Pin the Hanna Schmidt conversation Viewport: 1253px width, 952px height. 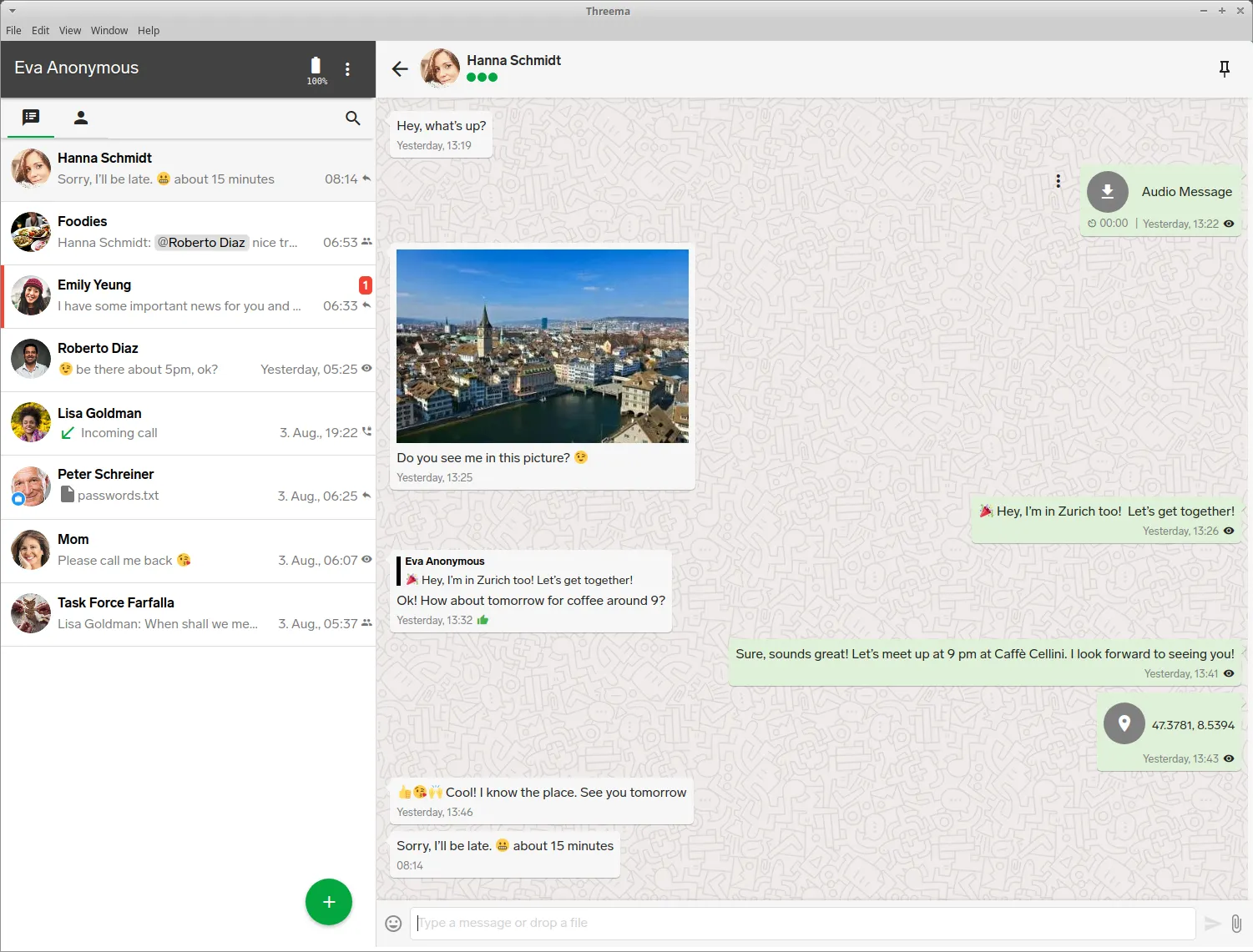pyautogui.click(x=1225, y=68)
